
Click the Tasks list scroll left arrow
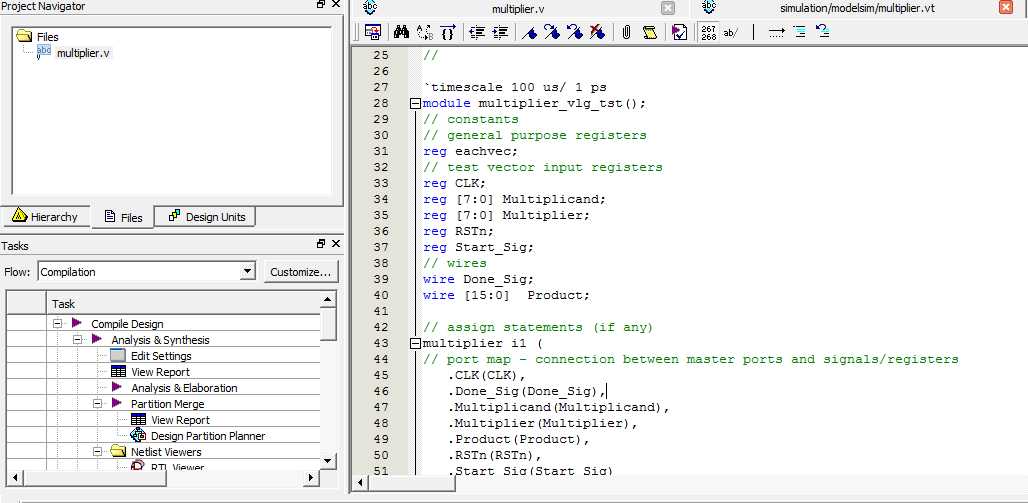[x=15, y=477]
